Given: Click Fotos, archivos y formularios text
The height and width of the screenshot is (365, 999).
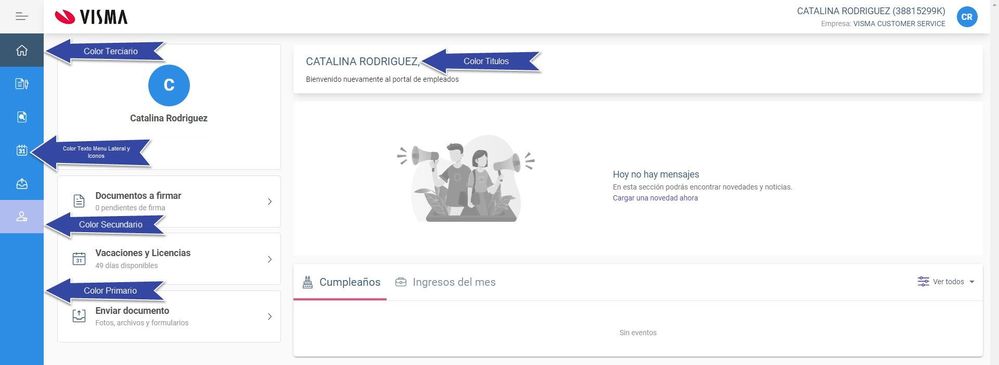Looking at the screenshot, I should pyautogui.click(x=142, y=323).
